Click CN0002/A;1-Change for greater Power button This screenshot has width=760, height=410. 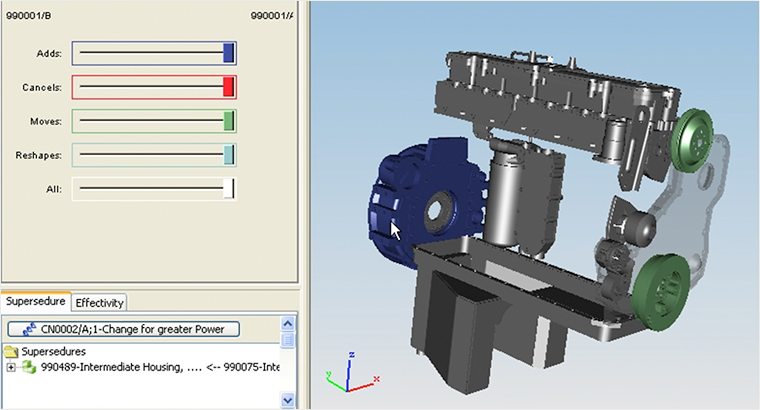click(124, 328)
